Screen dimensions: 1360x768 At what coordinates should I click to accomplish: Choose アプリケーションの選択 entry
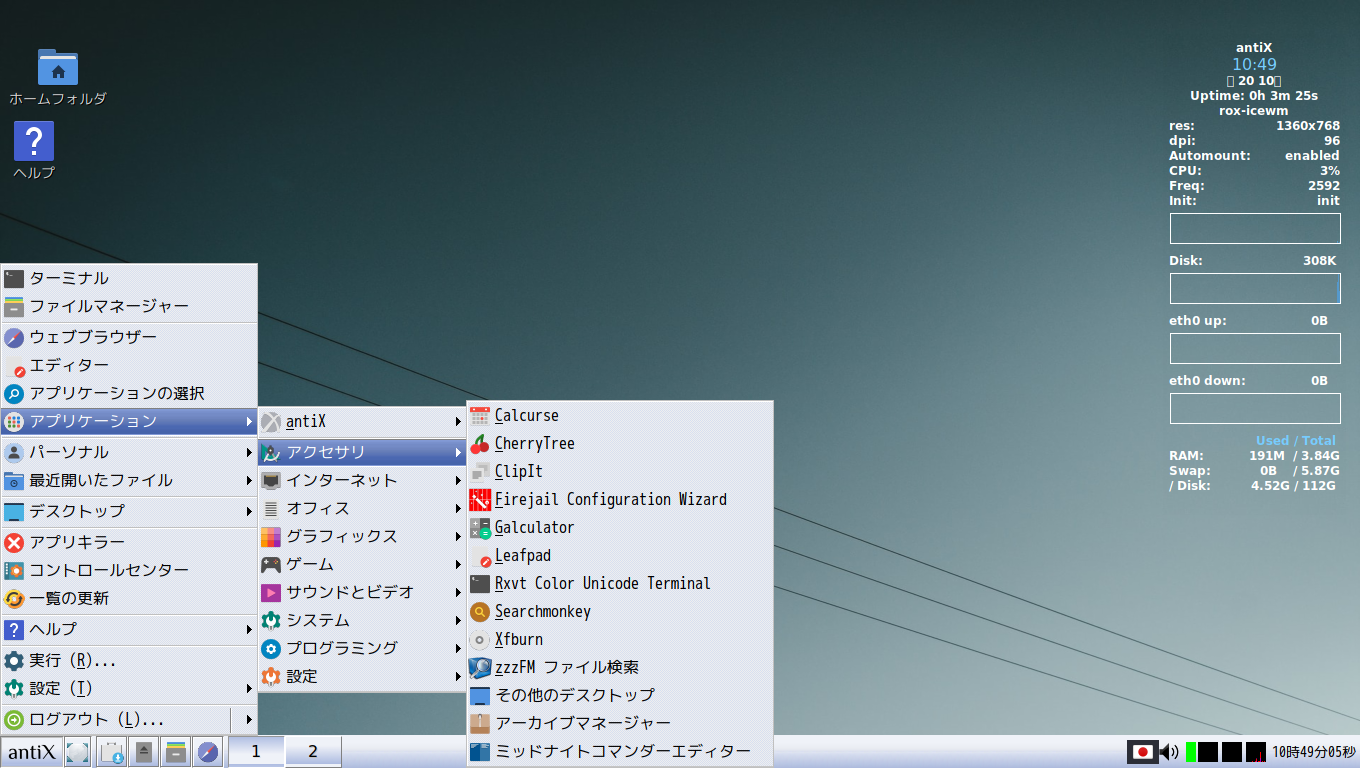click(129, 393)
